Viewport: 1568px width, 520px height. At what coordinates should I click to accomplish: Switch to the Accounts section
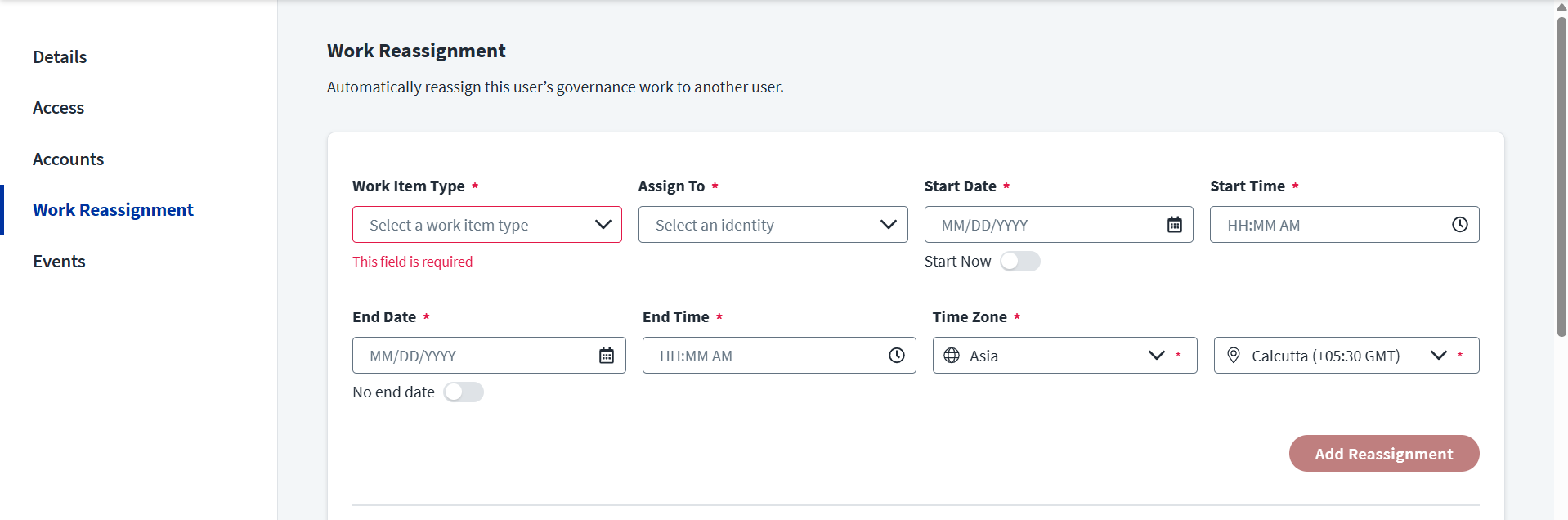click(x=68, y=159)
